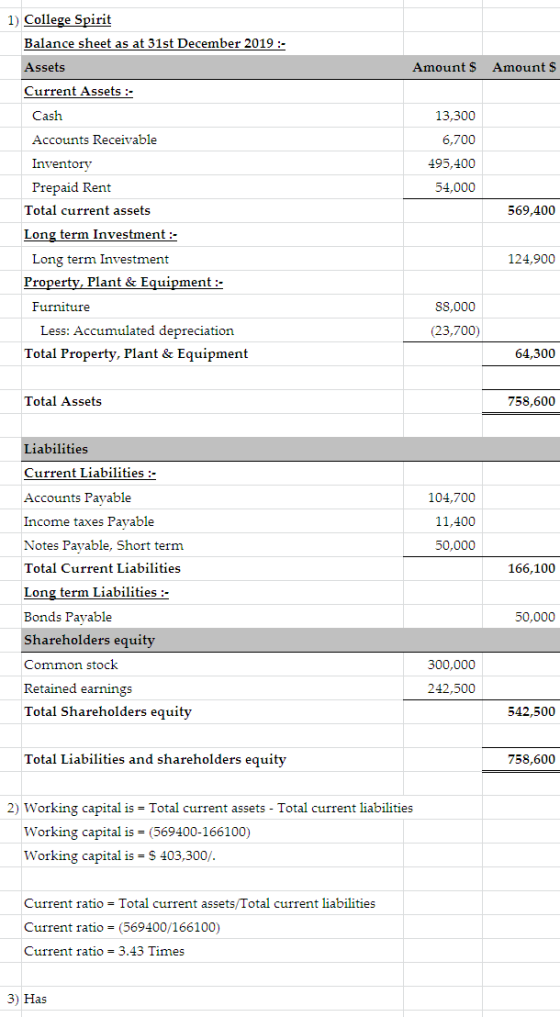Screen dimensions: 560x1017
Task: Select 'Notes Payable, Short term' label
Action: [x=104, y=545]
